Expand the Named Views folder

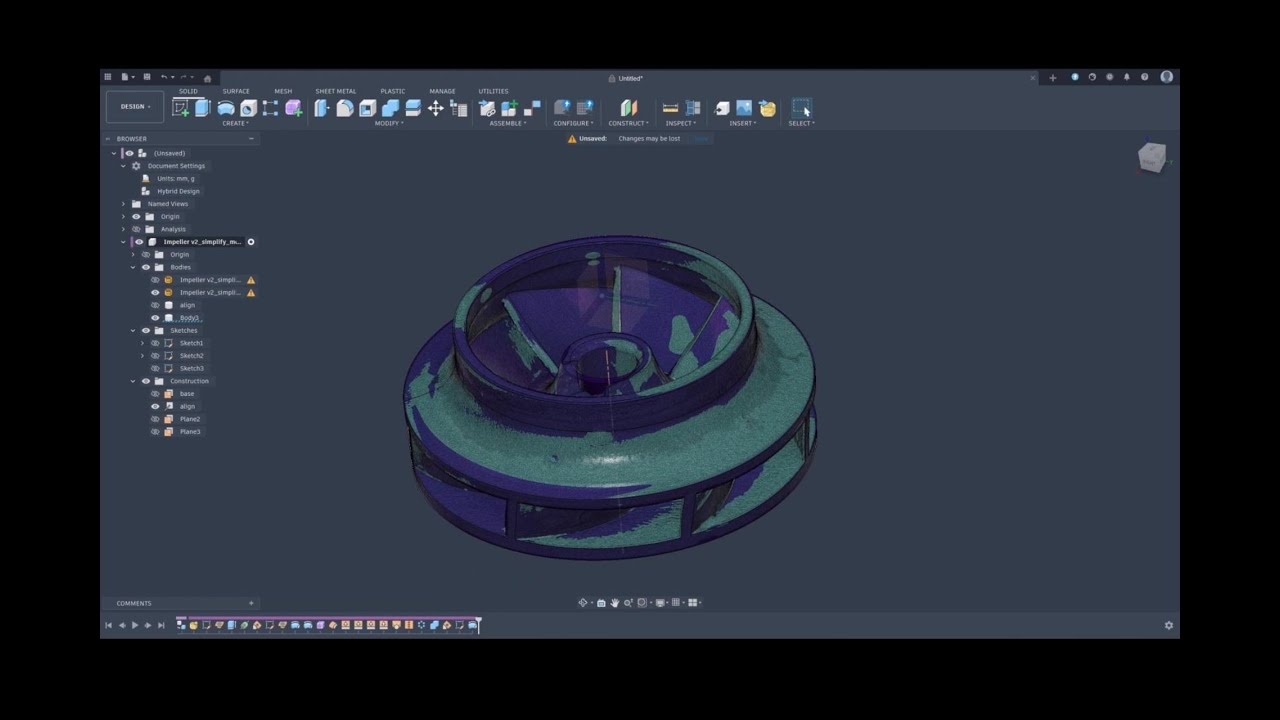(124, 204)
